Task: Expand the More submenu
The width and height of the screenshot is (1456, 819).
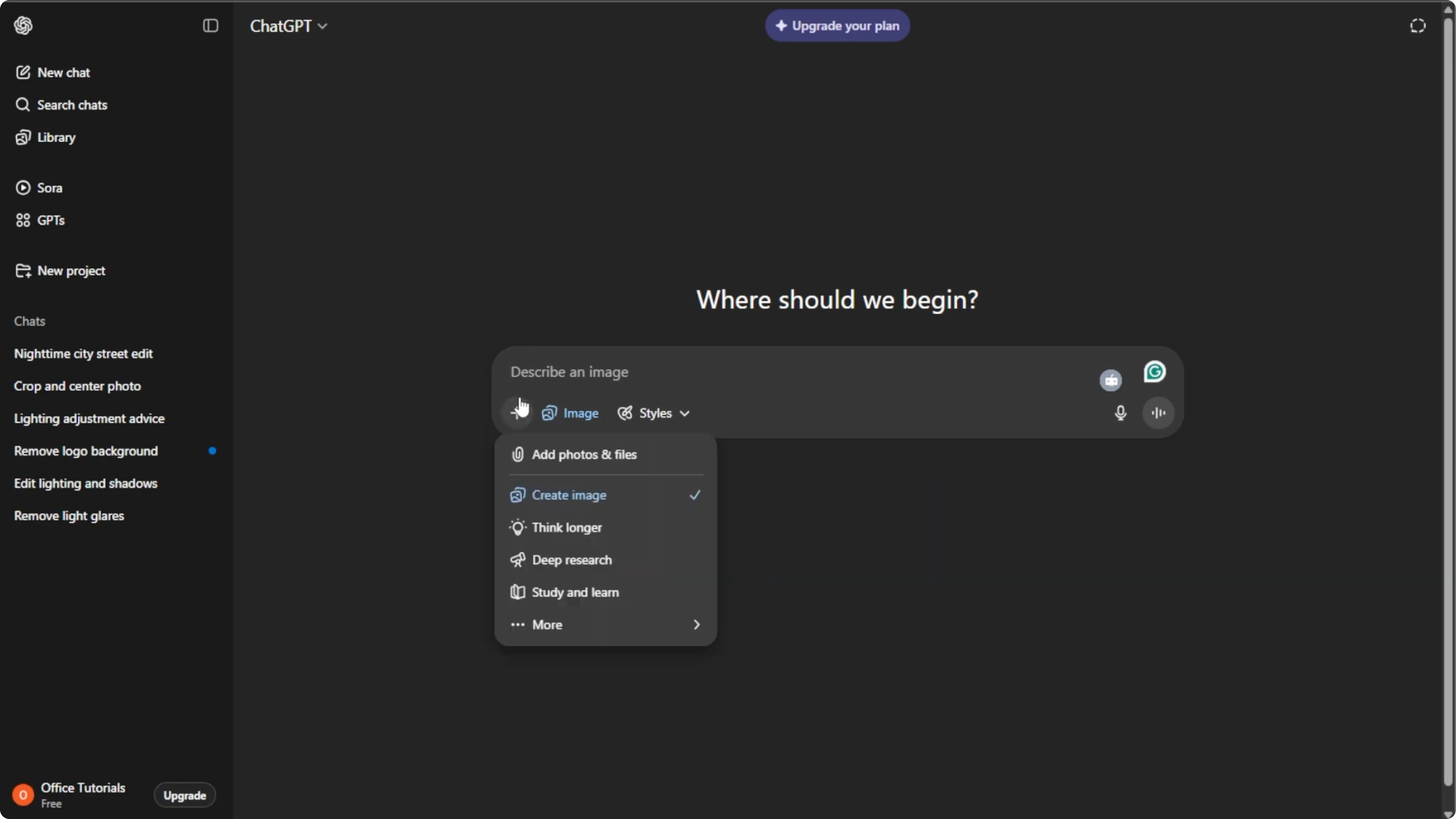Action: (605, 625)
